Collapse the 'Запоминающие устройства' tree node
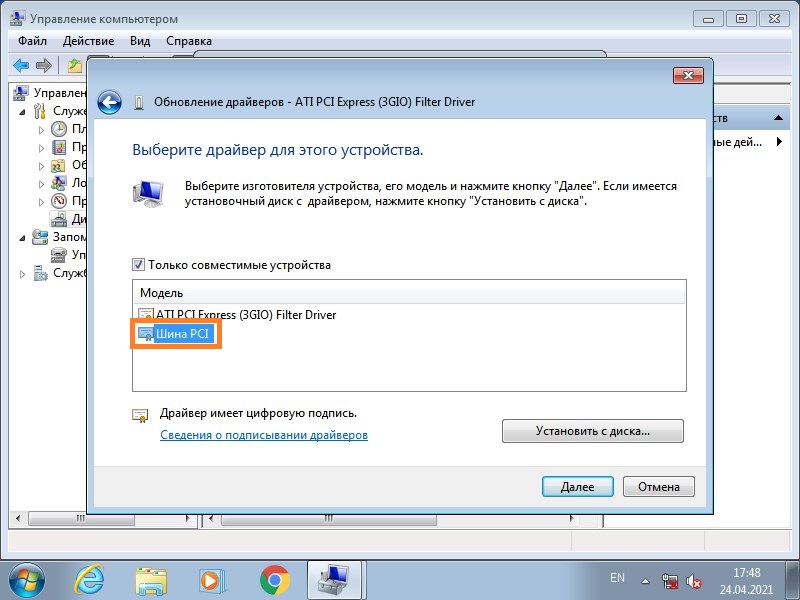This screenshot has width=800, height=600. [x=24, y=238]
